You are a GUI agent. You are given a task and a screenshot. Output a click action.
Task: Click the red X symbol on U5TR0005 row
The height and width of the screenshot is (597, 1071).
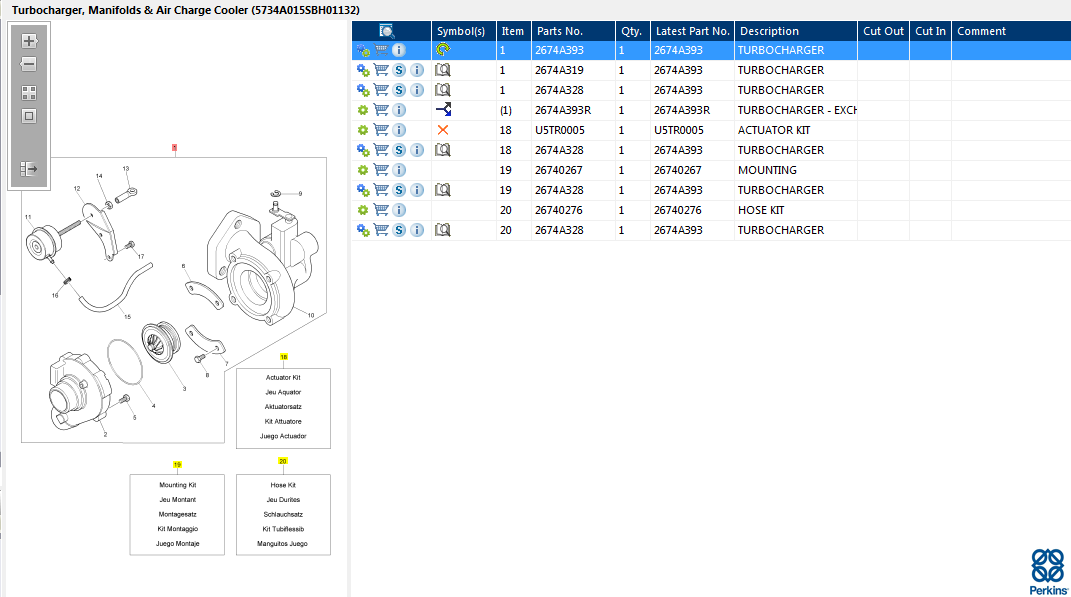tap(443, 130)
